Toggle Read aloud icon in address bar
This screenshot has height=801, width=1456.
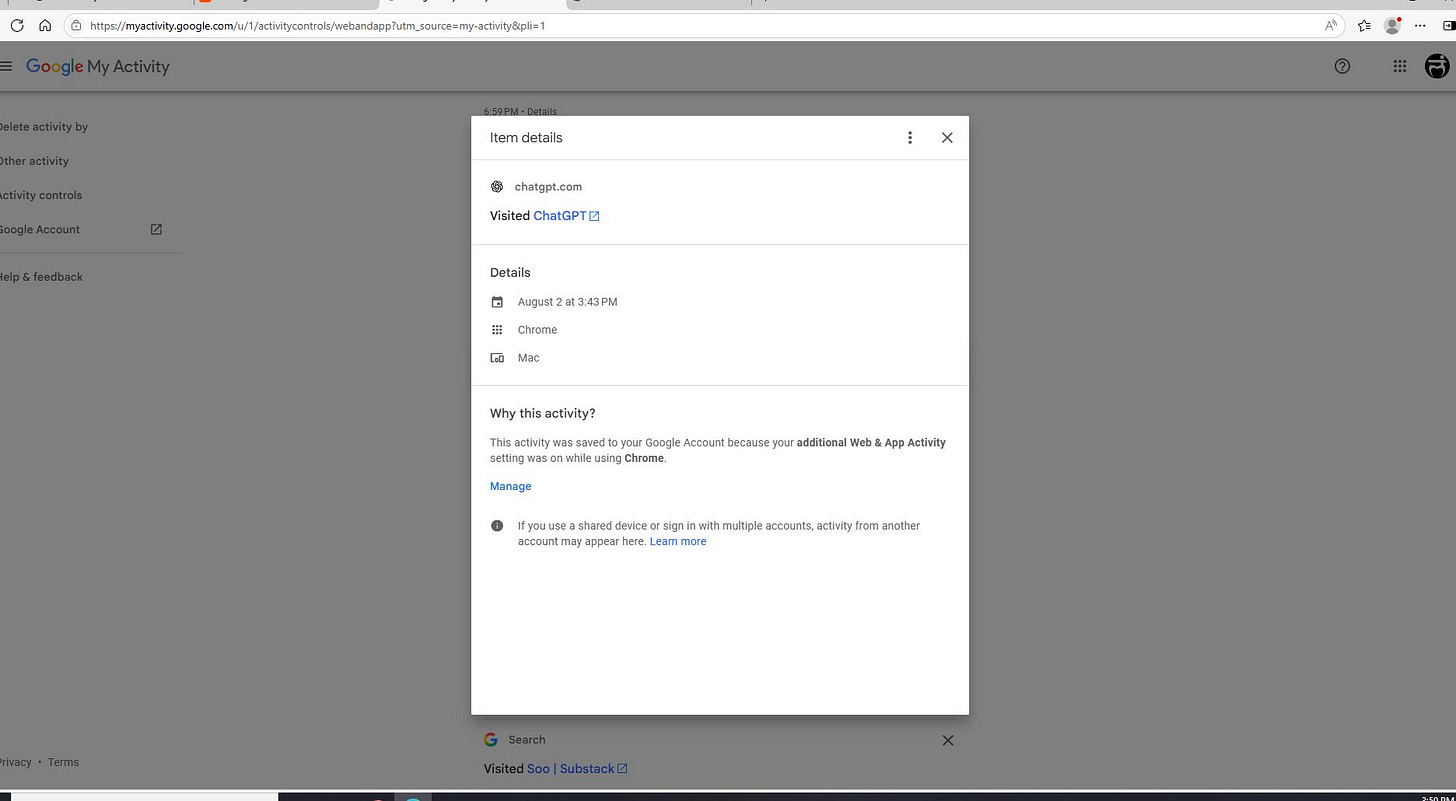pos(1330,25)
